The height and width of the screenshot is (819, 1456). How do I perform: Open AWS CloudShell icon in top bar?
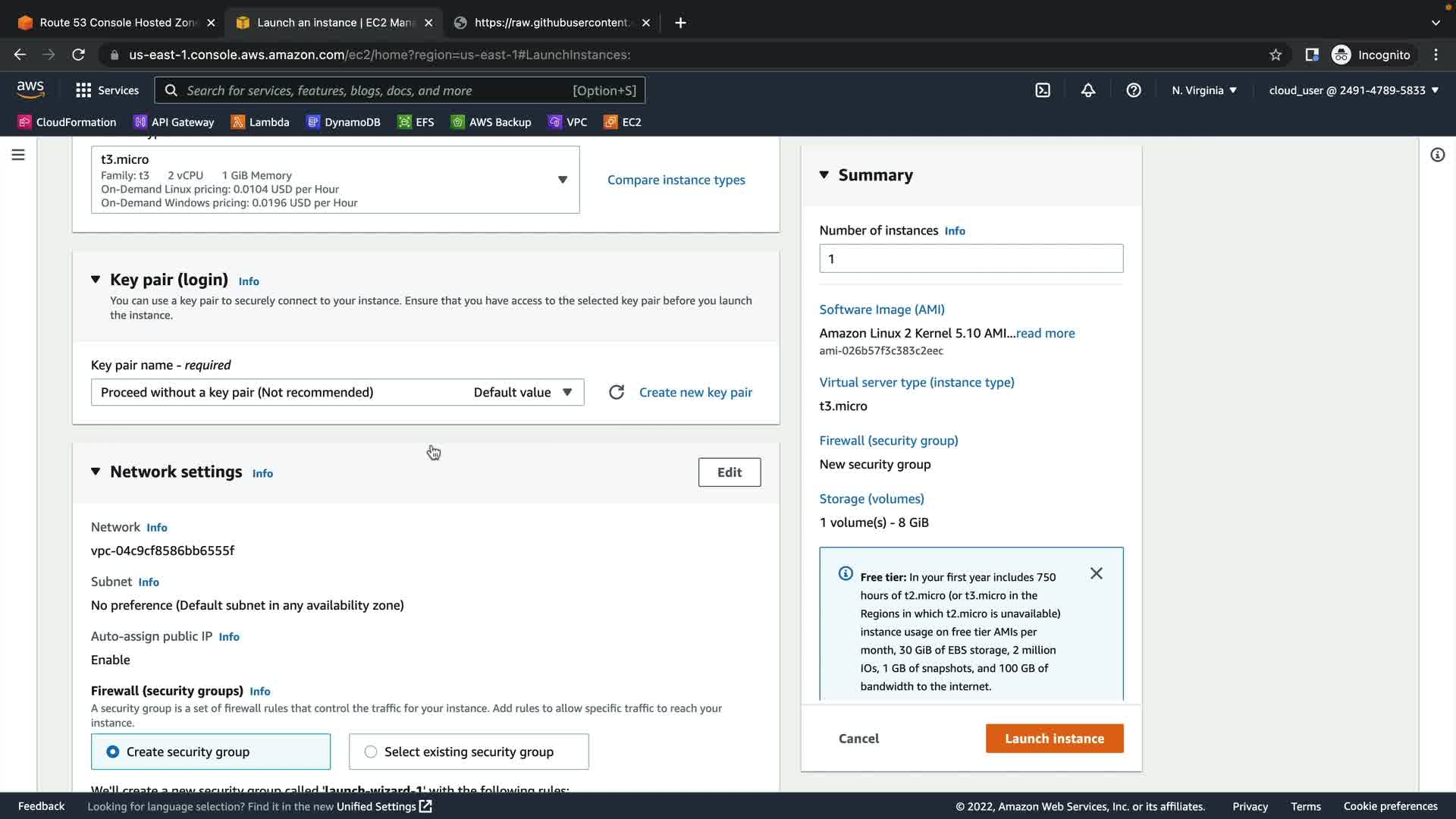[x=1043, y=90]
